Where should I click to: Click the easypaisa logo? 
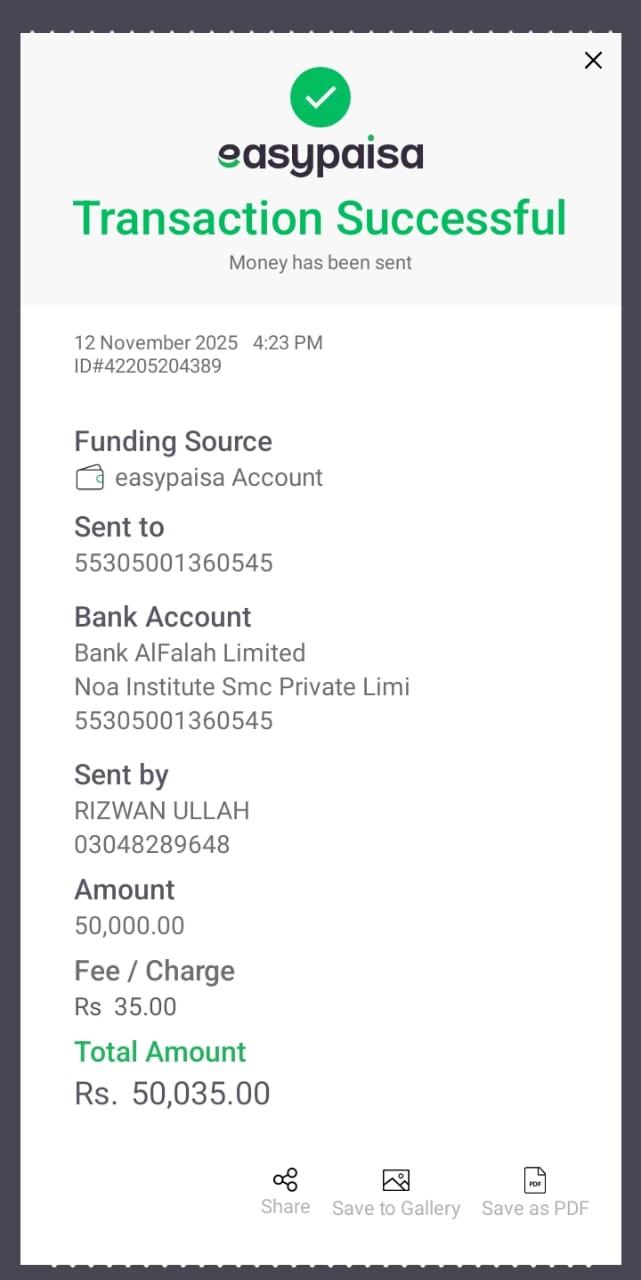click(x=320, y=157)
